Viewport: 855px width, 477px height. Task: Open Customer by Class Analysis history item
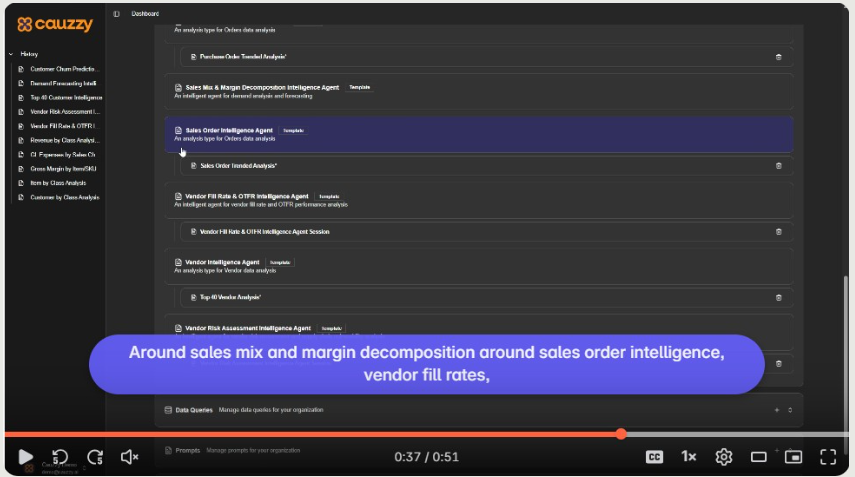[59, 197]
